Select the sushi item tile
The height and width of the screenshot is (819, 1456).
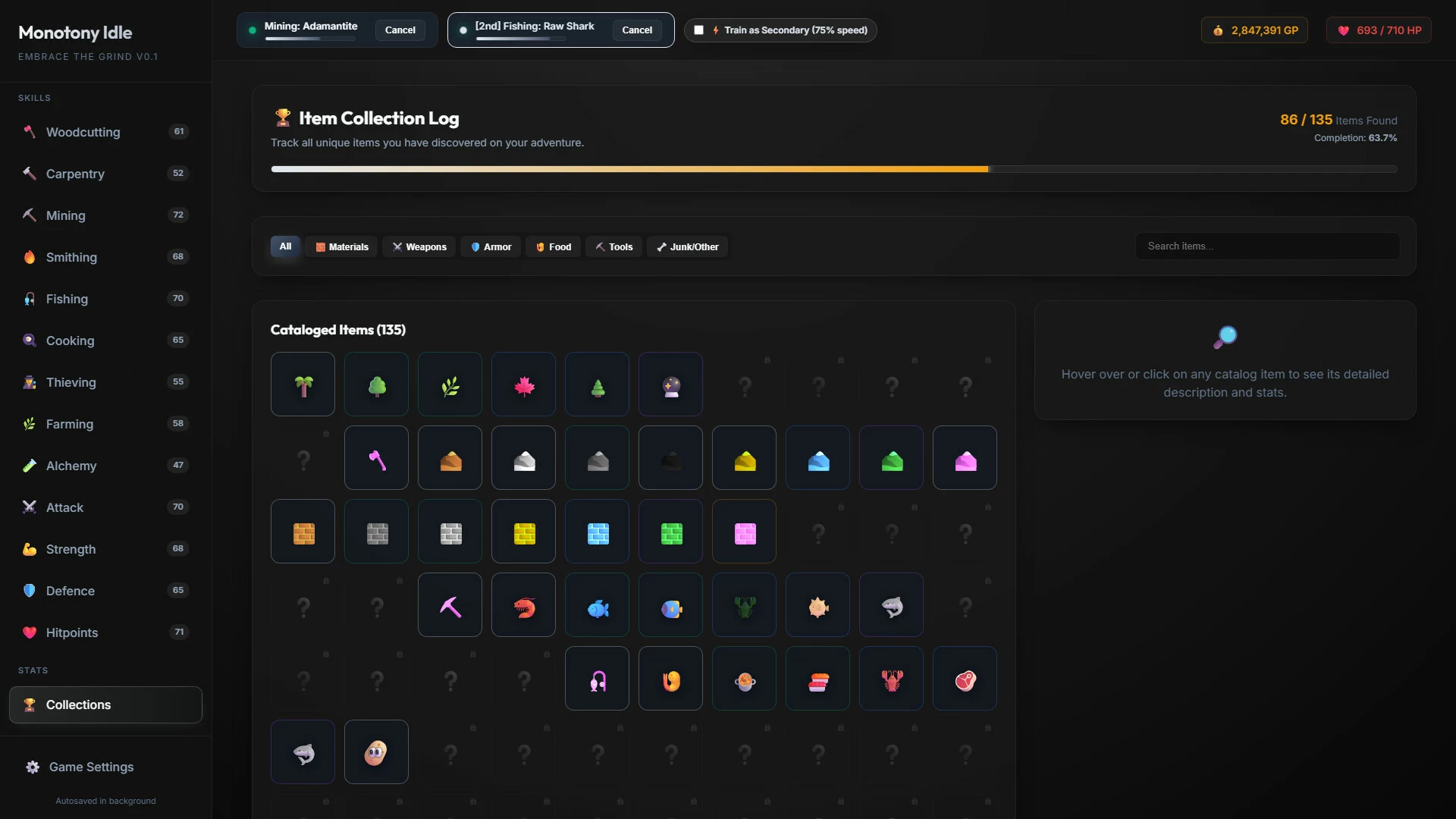click(817, 678)
